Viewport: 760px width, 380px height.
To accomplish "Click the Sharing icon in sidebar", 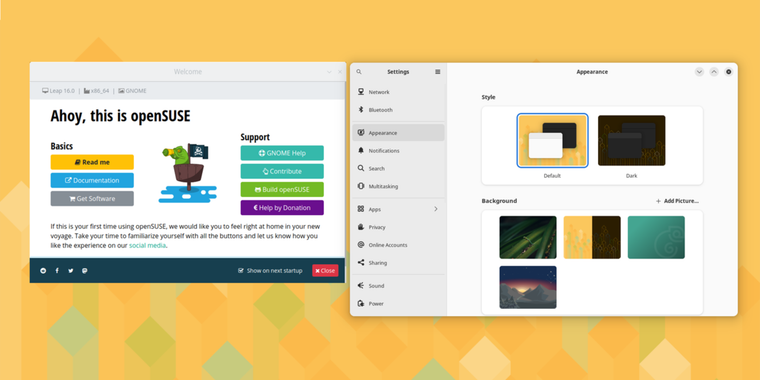I will tap(361, 263).
